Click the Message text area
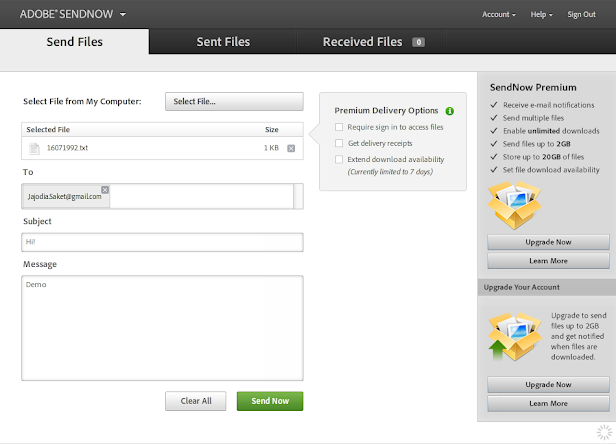 click(162, 328)
